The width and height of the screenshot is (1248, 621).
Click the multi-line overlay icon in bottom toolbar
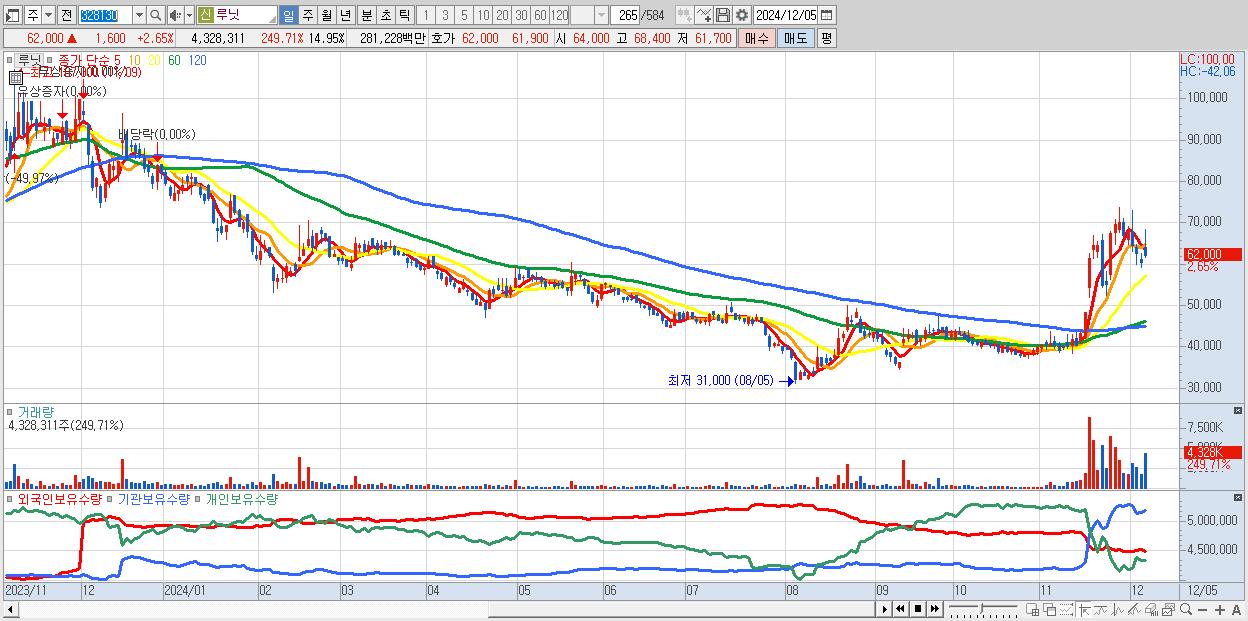pyautogui.click(x=1134, y=609)
